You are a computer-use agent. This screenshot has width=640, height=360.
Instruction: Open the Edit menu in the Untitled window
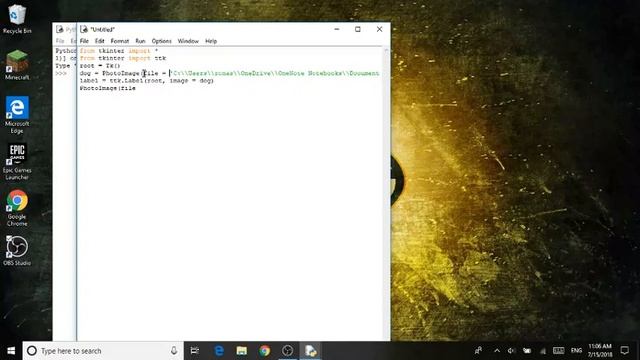pyautogui.click(x=100, y=41)
